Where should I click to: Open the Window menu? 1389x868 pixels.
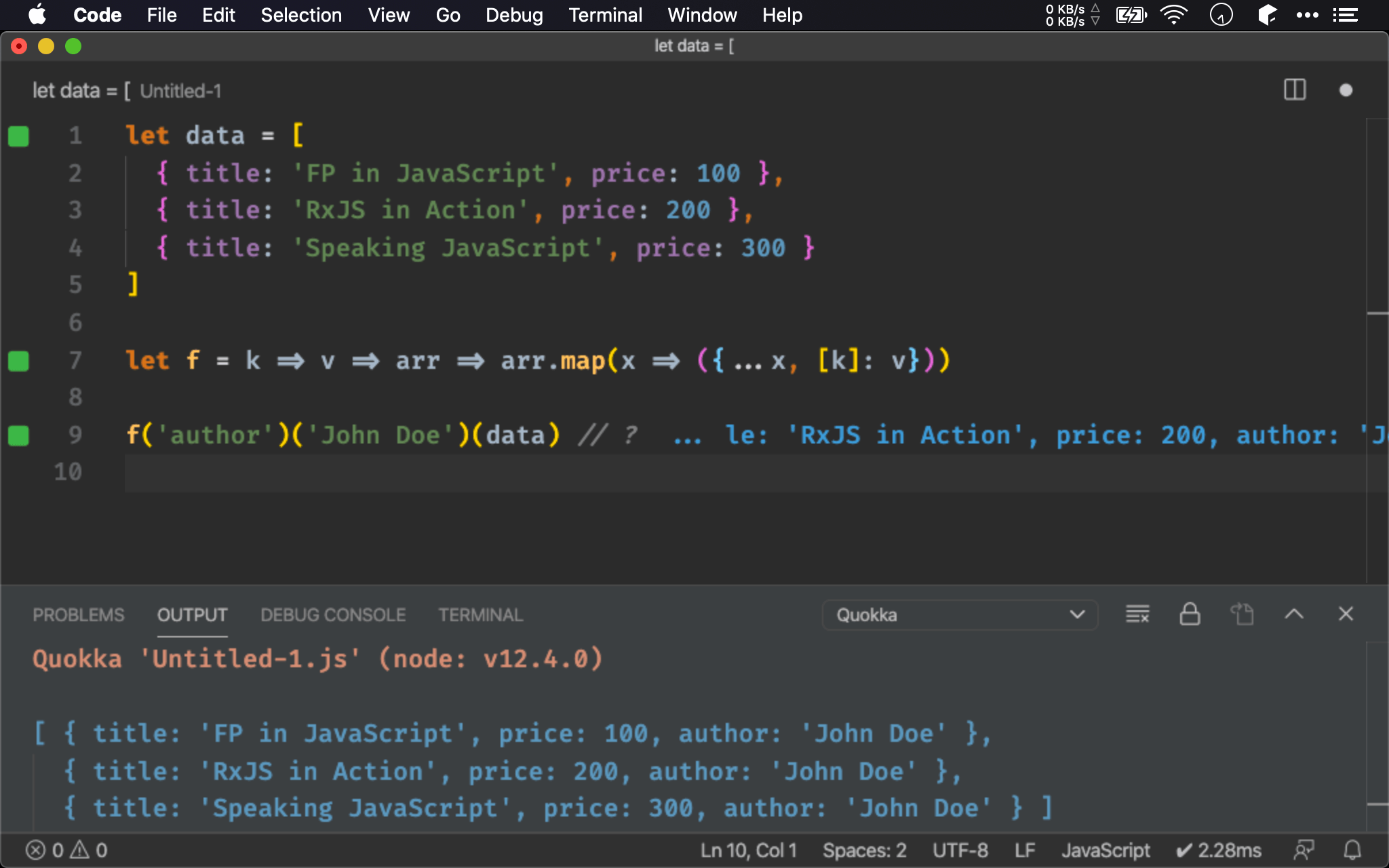702,14
